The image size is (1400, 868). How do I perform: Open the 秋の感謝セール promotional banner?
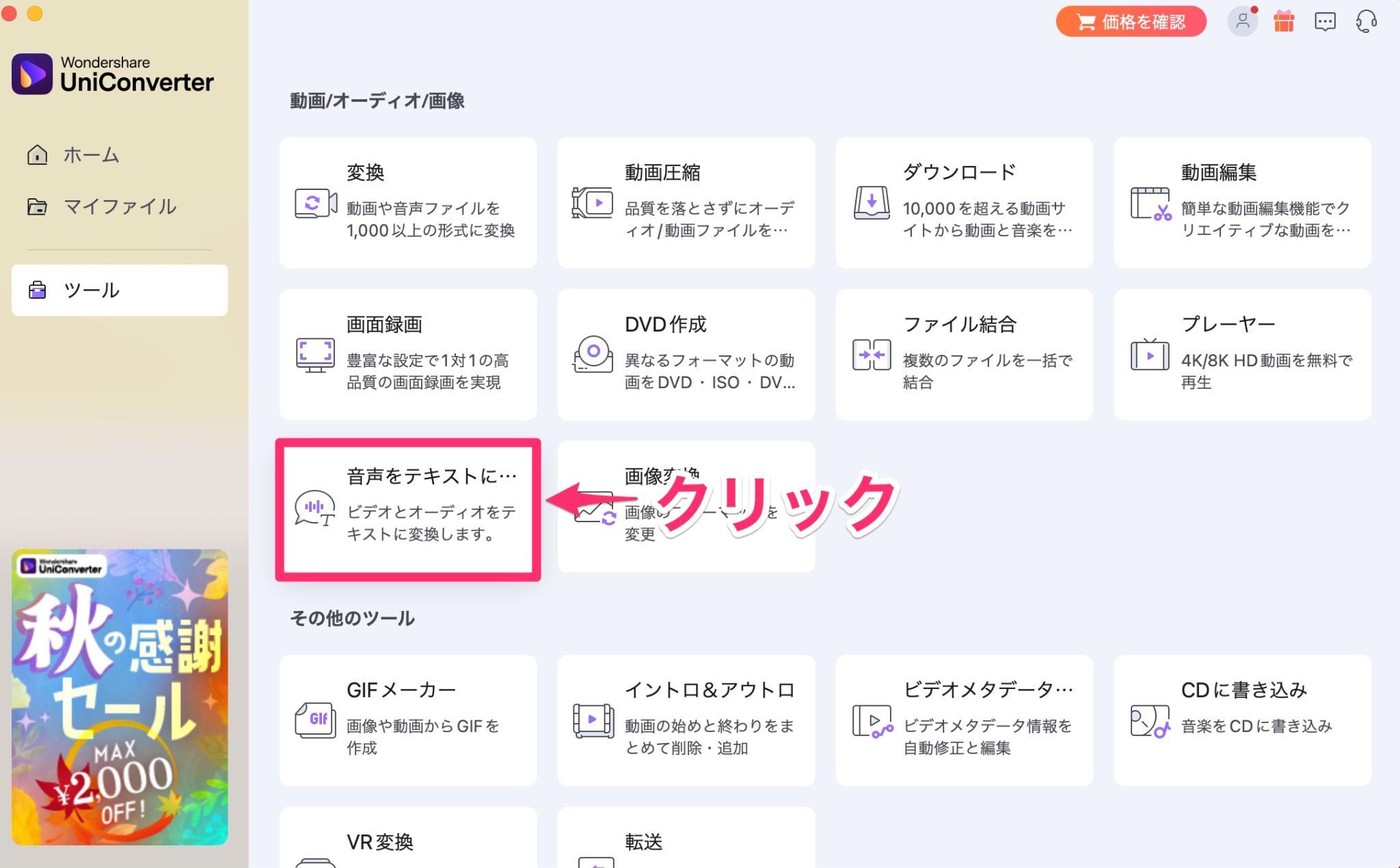coord(120,697)
